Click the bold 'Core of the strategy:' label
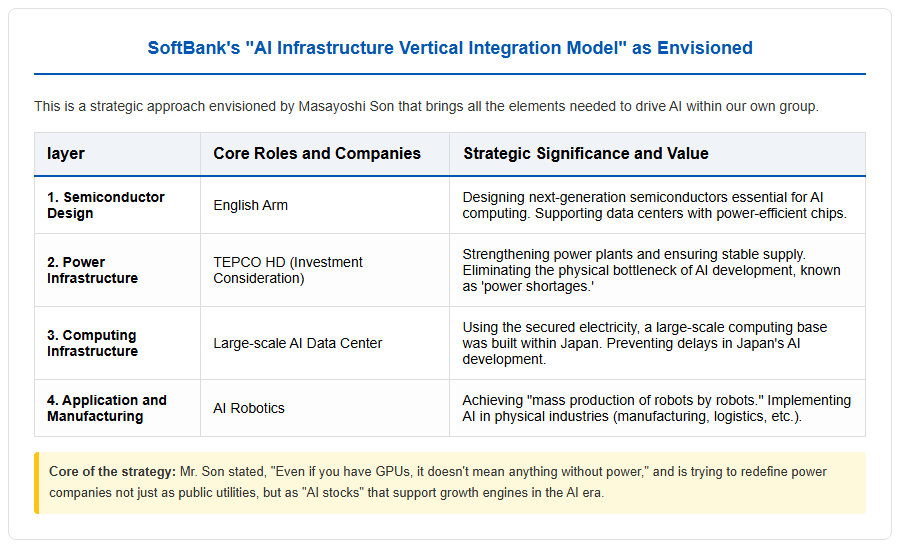Screen dimensions: 900x556 click(x=112, y=472)
